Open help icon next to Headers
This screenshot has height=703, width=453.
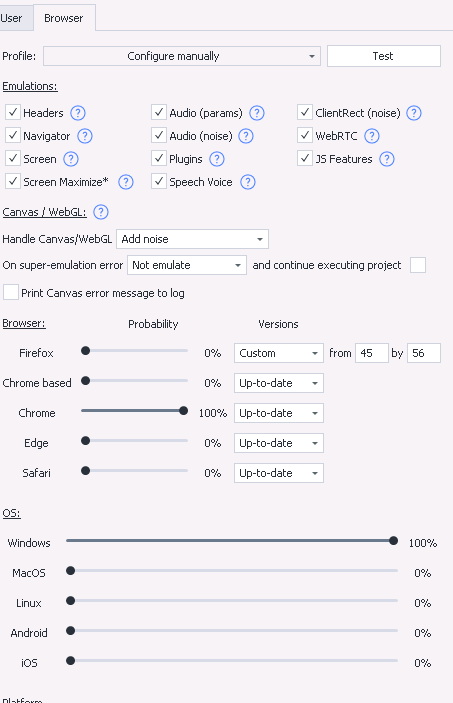78,113
